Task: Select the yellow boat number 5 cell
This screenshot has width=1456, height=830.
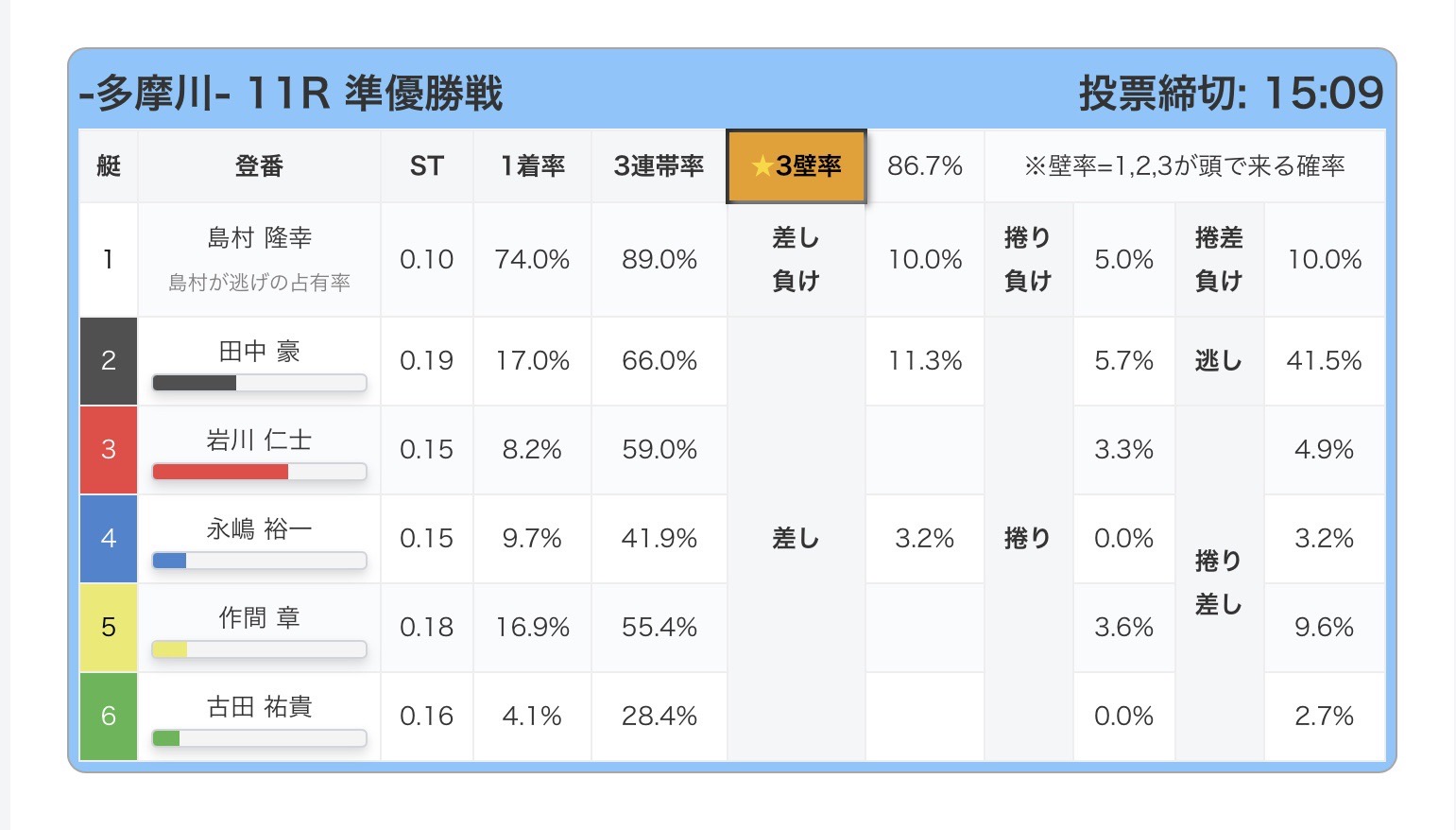Action: (x=109, y=627)
